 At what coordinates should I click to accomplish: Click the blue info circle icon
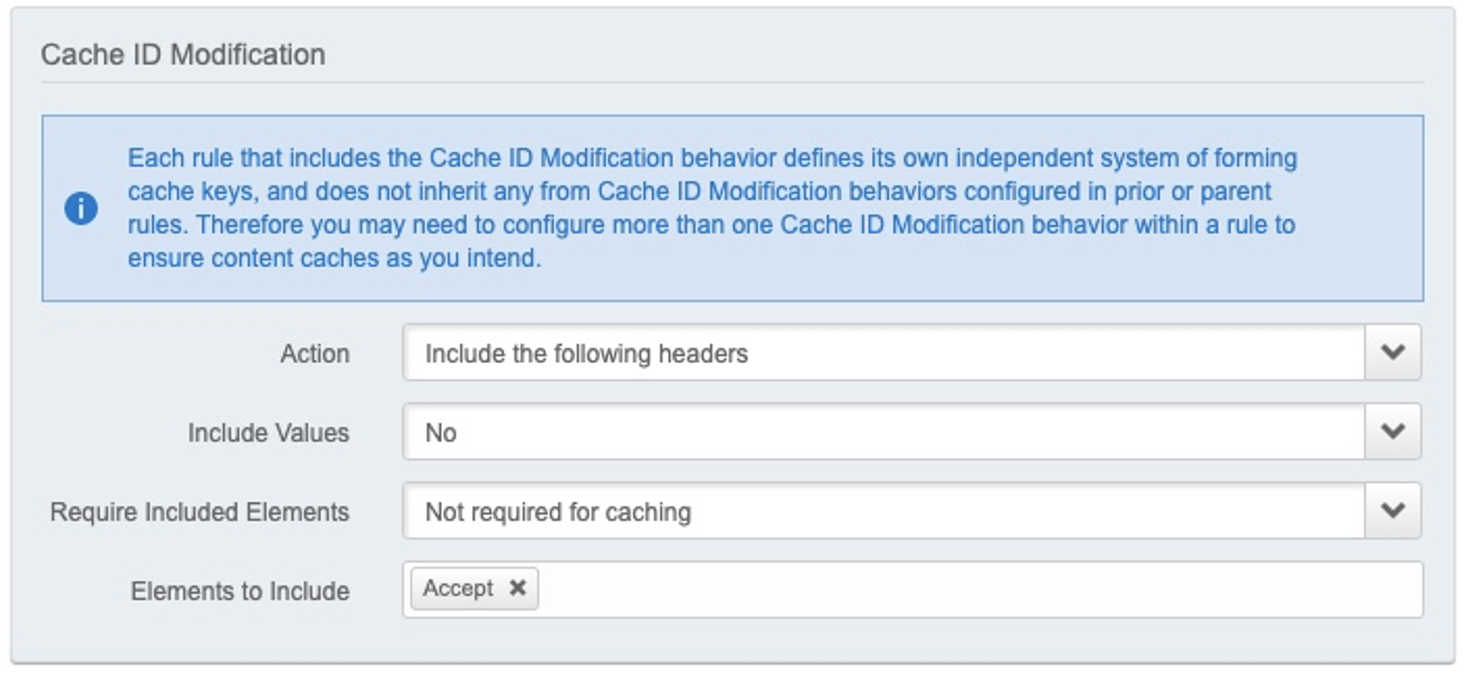point(81,208)
